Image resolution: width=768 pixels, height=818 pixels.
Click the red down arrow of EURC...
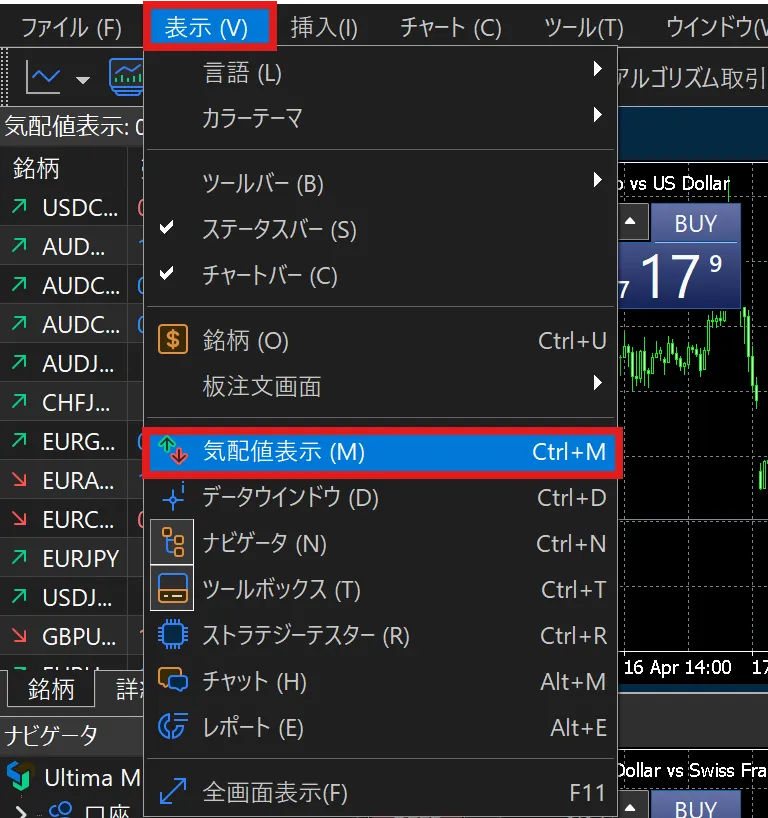(x=19, y=518)
